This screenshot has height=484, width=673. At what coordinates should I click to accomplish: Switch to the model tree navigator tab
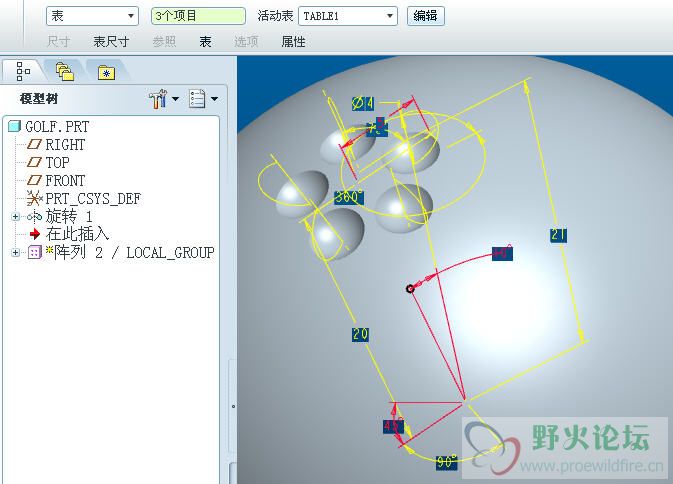click(x=22, y=71)
